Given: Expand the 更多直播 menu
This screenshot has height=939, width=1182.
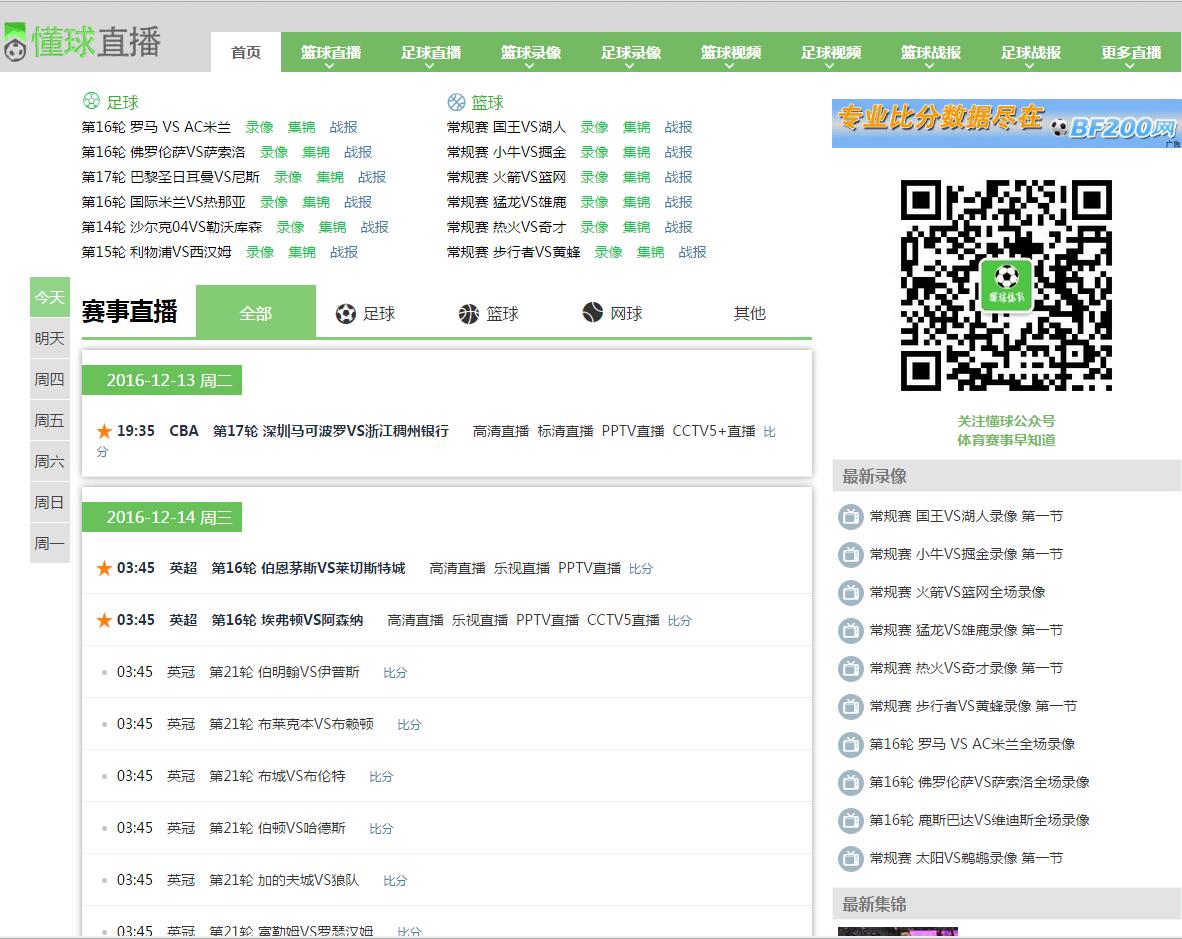Looking at the screenshot, I should click(x=1131, y=53).
